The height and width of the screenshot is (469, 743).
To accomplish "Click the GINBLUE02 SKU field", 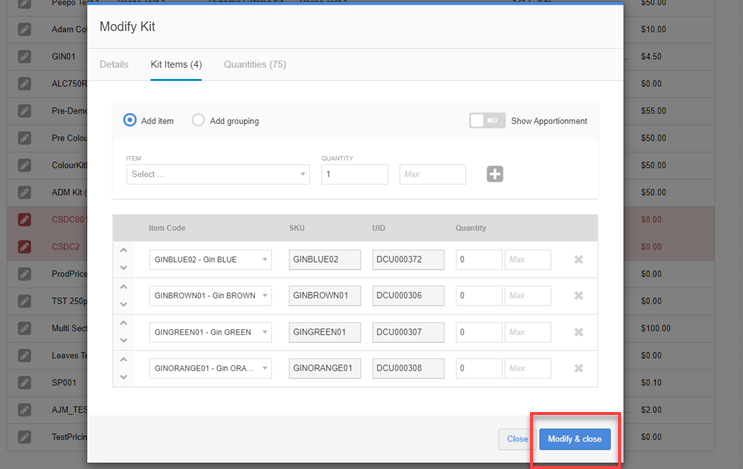I will [x=325, y=260].
